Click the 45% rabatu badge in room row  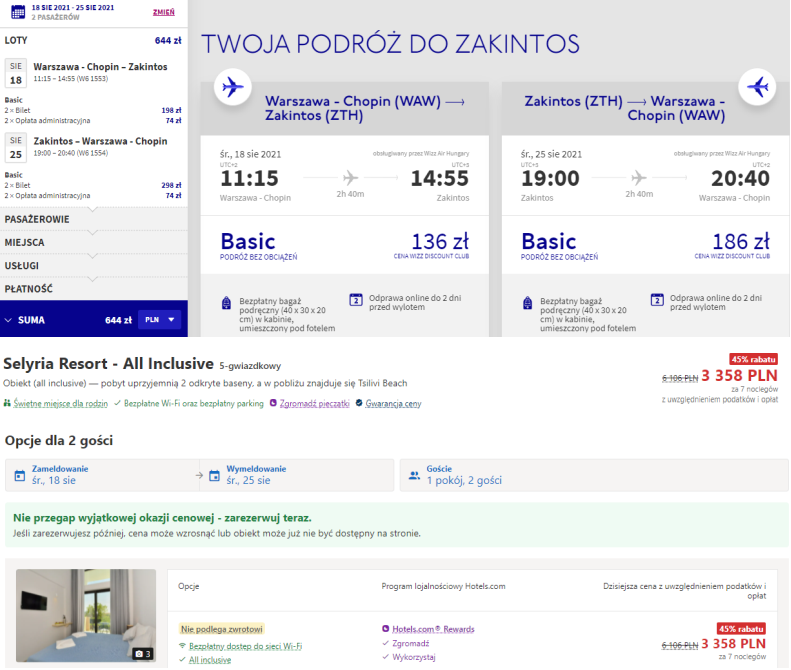click(x=741, y=629)
